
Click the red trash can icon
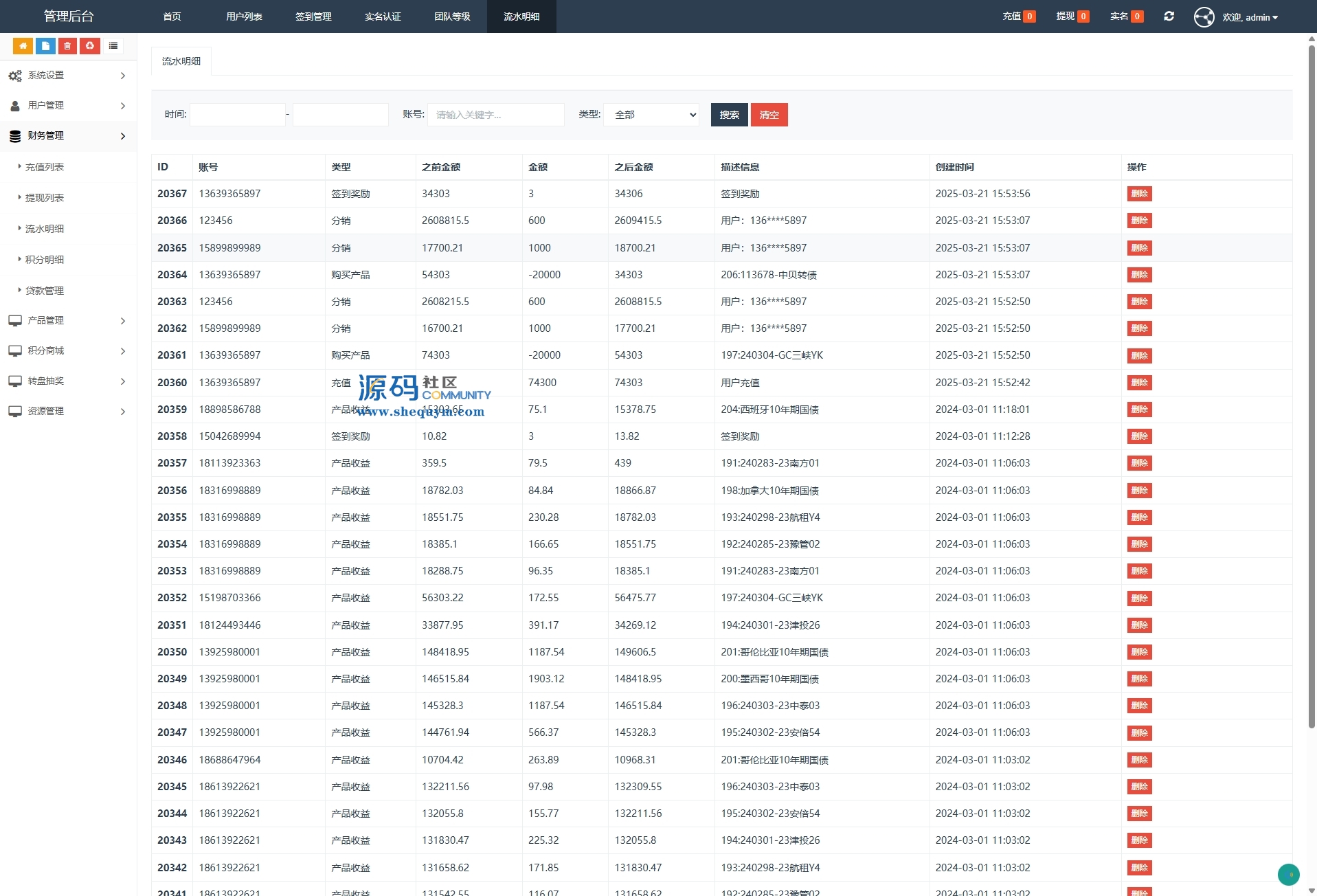(67, 46)
